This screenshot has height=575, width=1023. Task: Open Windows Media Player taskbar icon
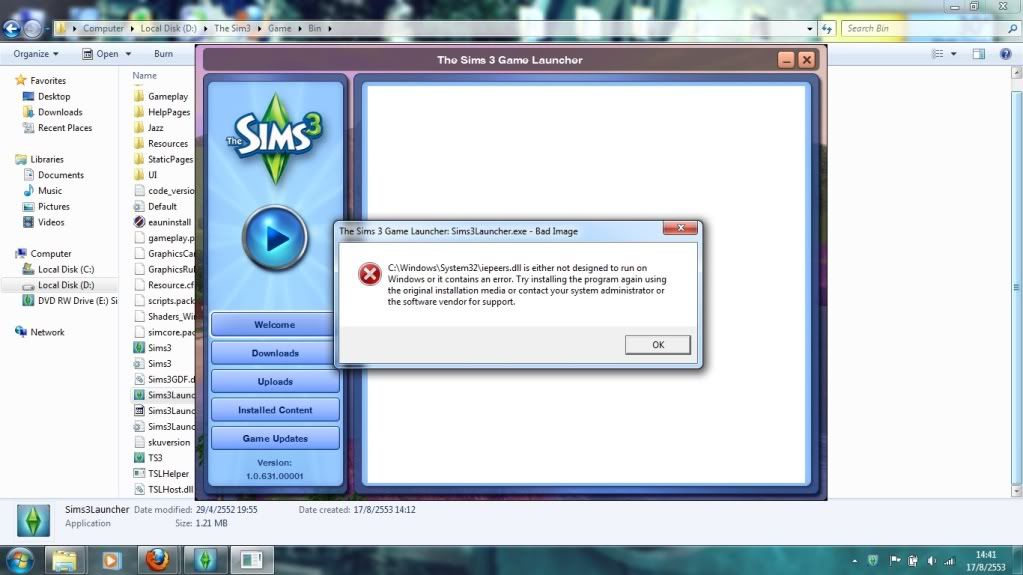pos(111,560)
